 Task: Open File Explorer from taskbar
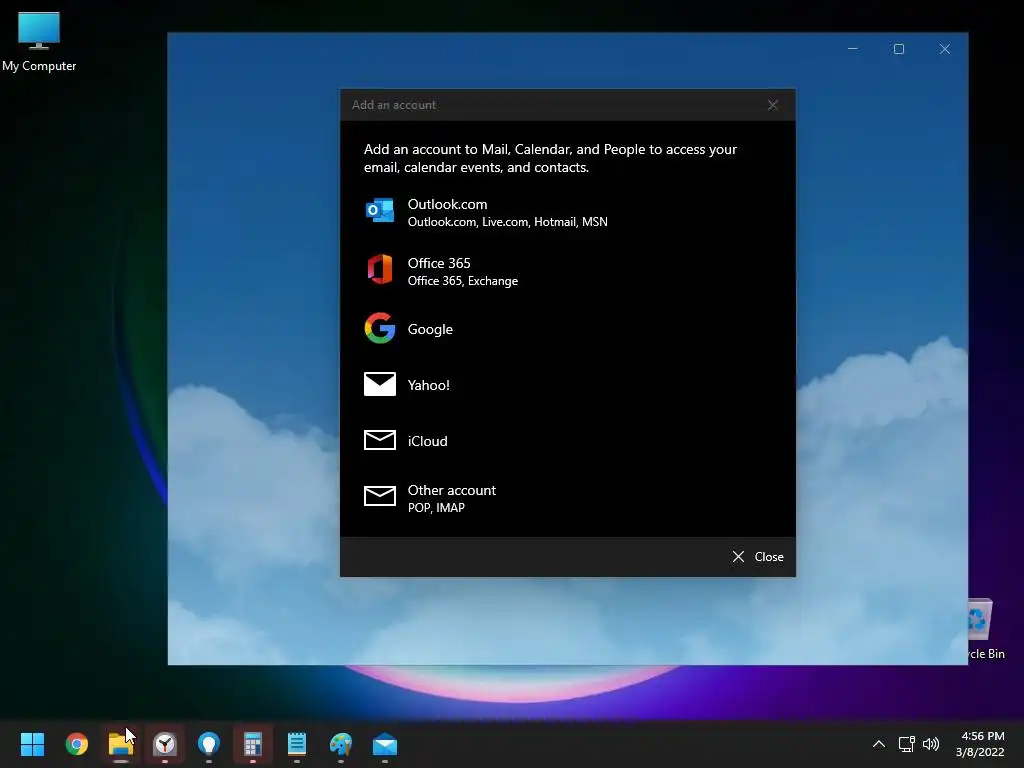click(121, 744)
